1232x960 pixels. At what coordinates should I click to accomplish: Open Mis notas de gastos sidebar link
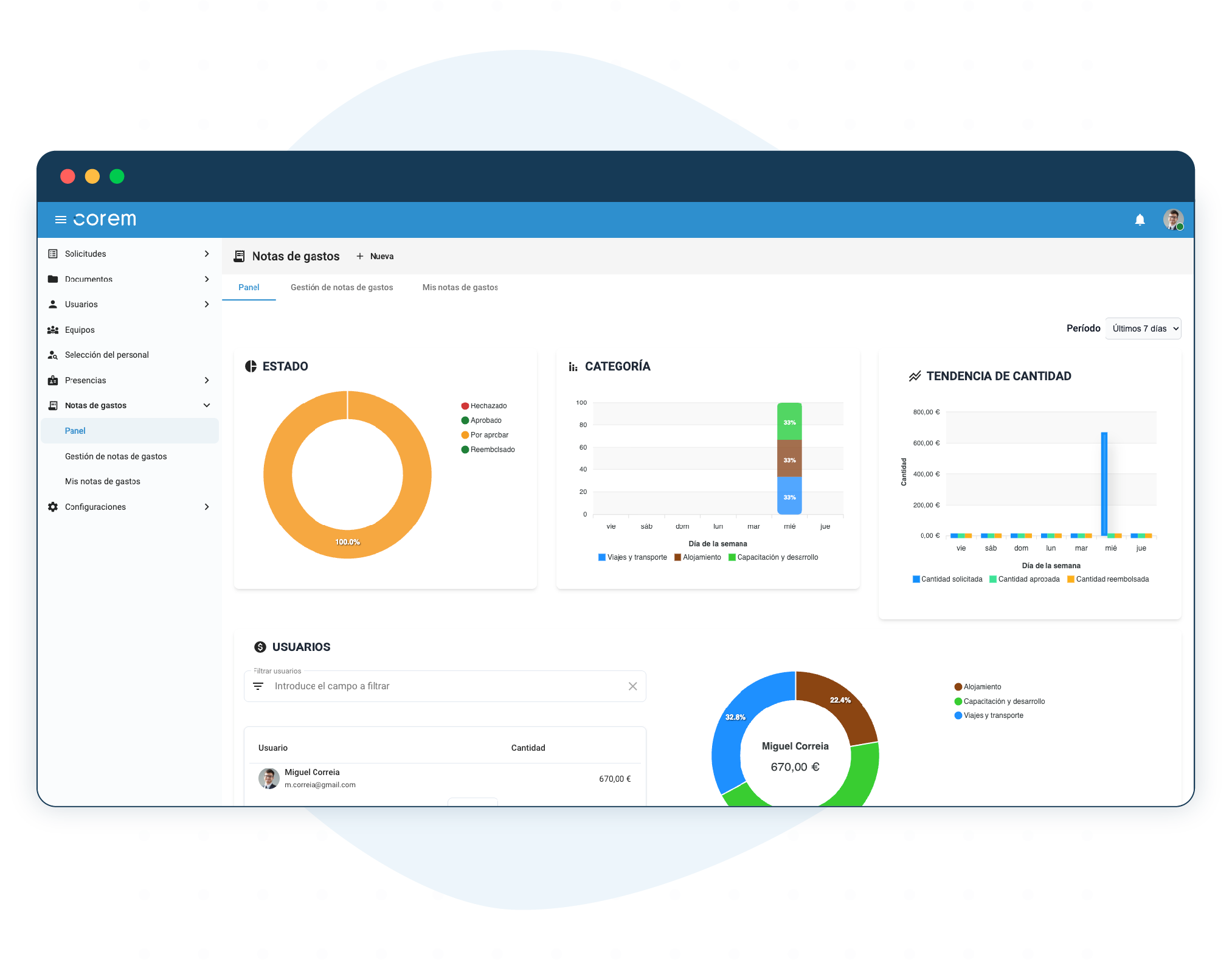click(x=103, y=481)
